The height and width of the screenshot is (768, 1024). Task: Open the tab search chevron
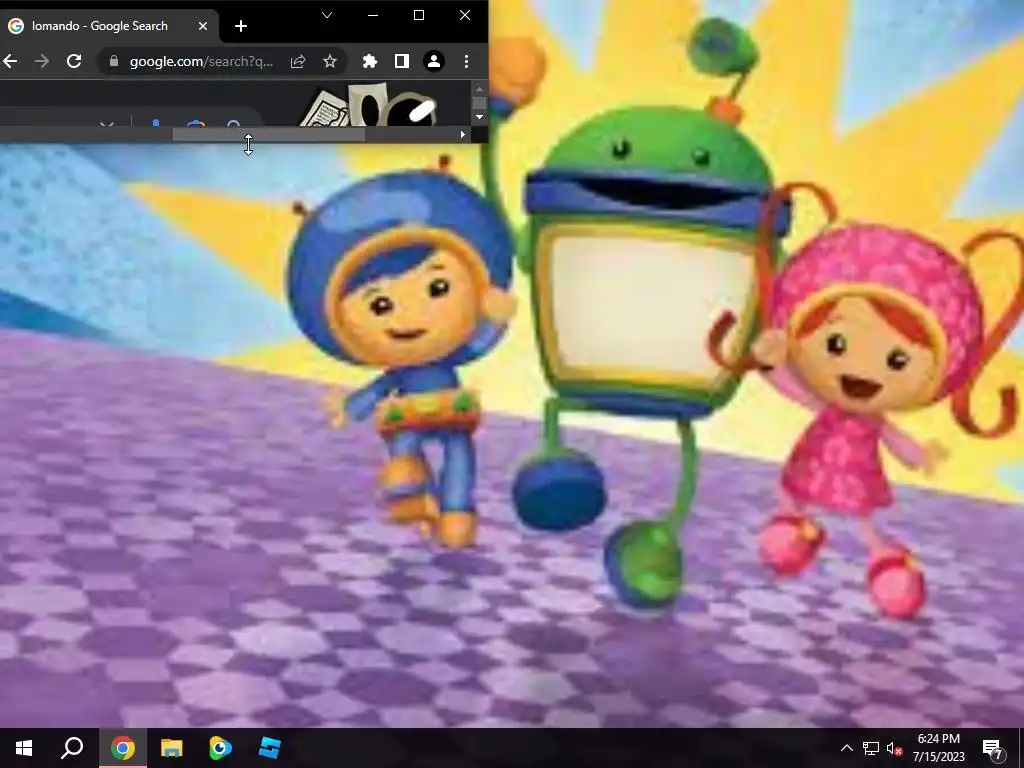(327, 15)
